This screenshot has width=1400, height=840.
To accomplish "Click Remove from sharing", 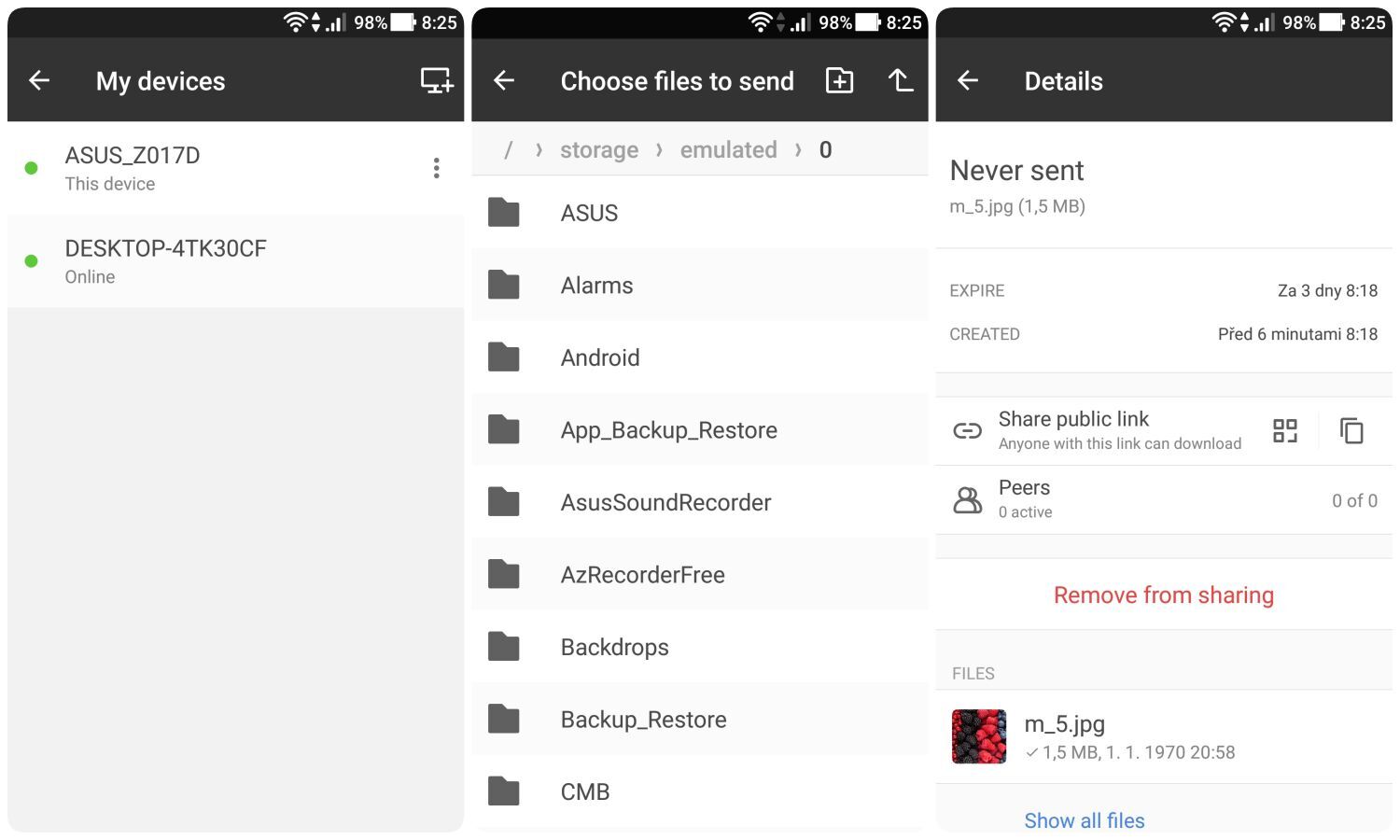I will tap(1163, 595).
